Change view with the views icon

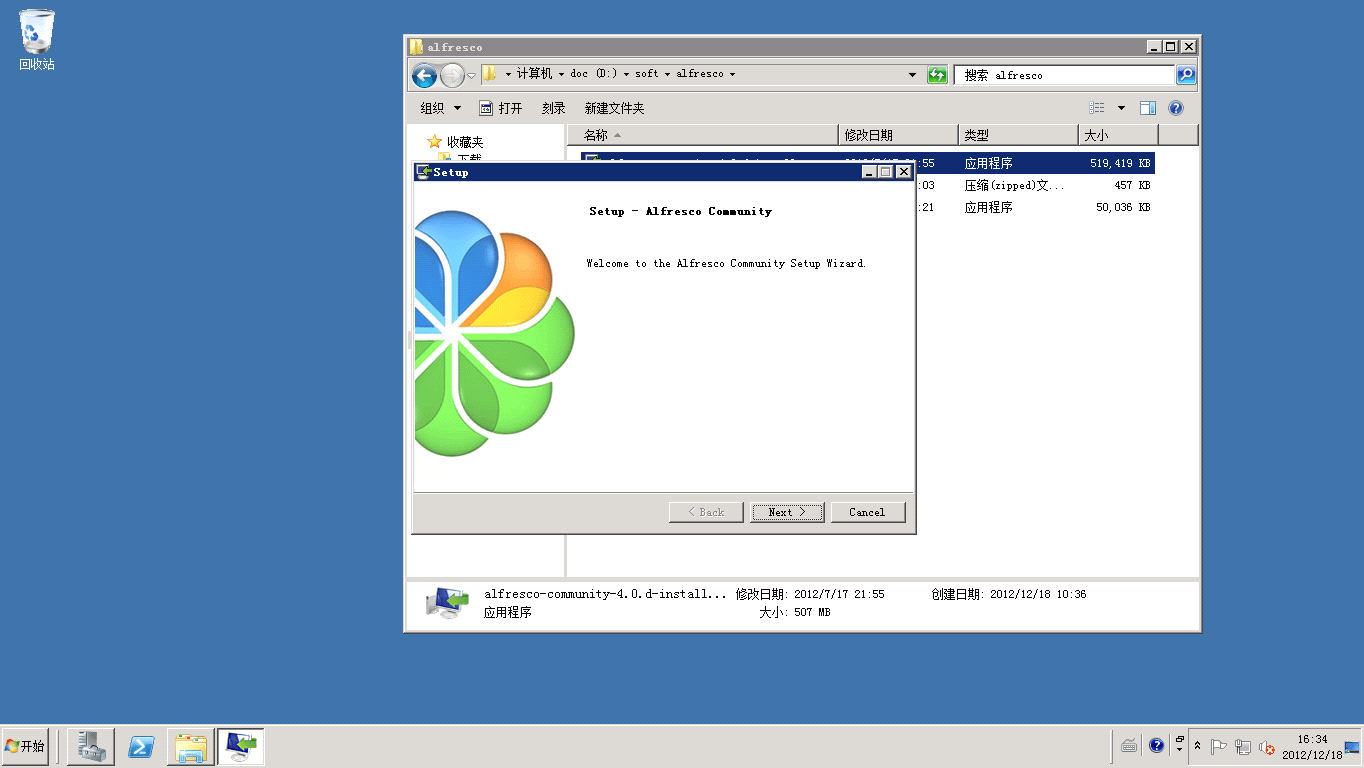[x=1098, y=108]
